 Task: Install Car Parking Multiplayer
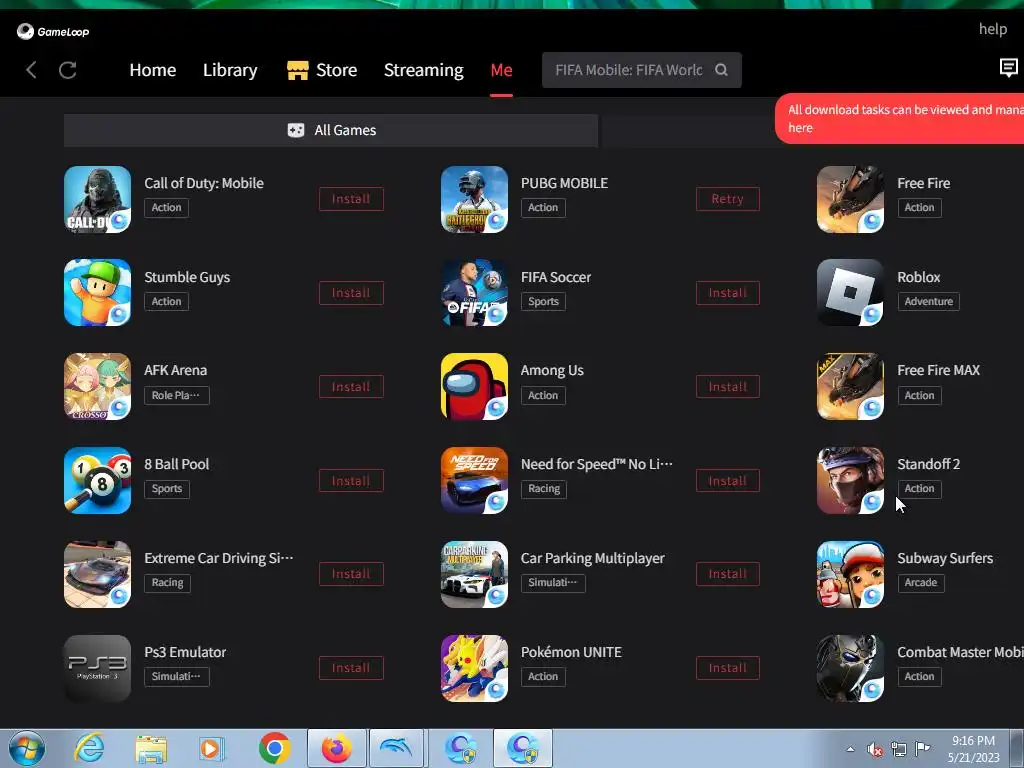pos(728,574)
